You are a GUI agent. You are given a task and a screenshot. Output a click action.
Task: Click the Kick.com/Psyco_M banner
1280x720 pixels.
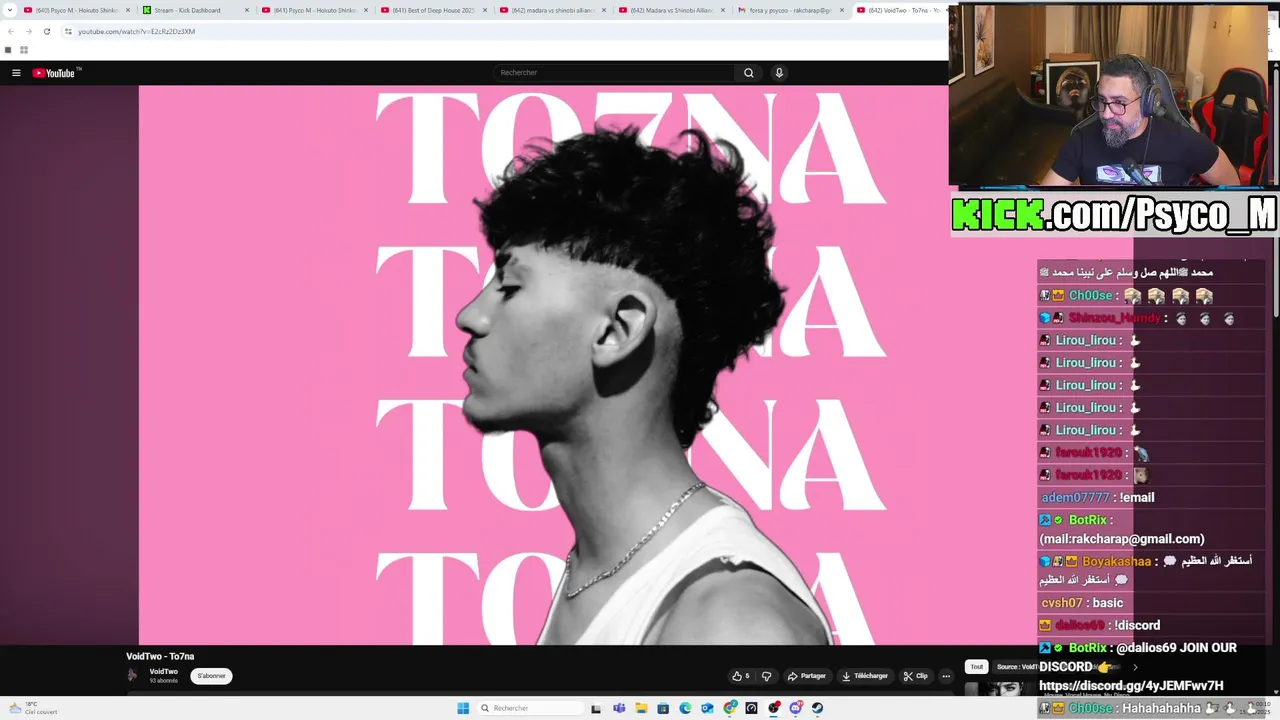1113,214
